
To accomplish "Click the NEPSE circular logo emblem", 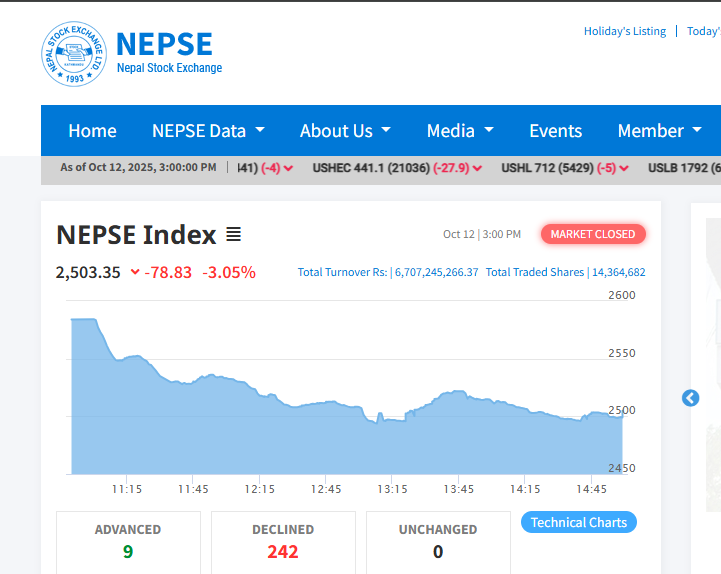I will (x=74, y=54).
